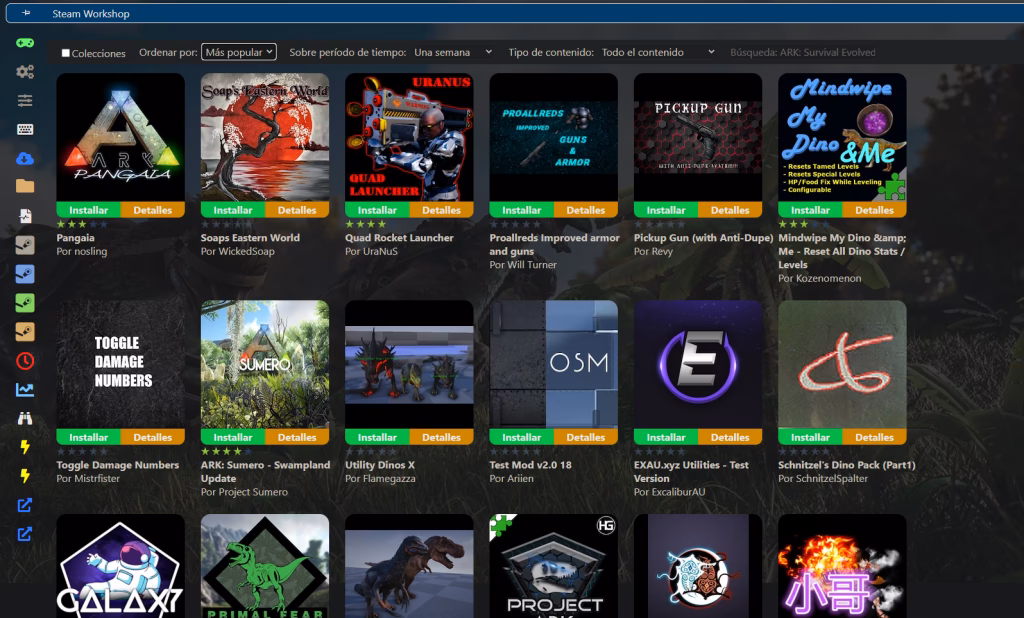Open the 'Más popular' sort dropdown

click(x=238, y=52)
